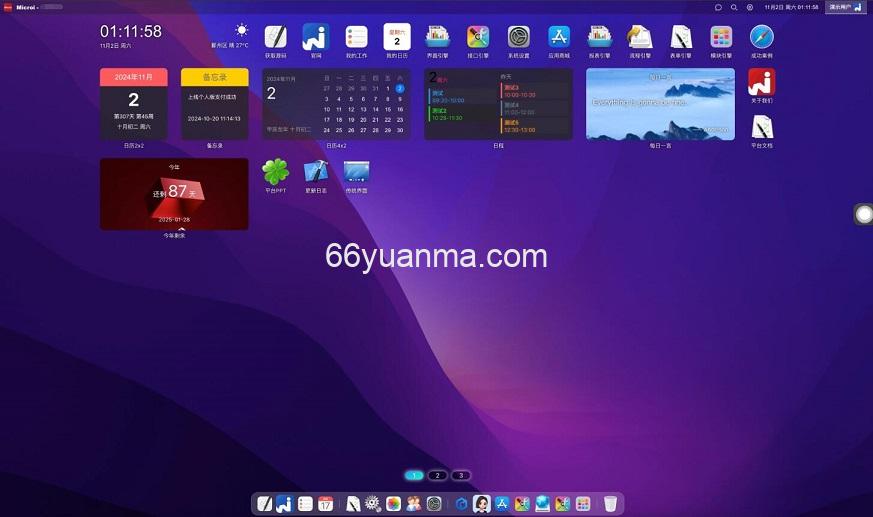Launch the 流程引擎 app icon

(640, 37)
